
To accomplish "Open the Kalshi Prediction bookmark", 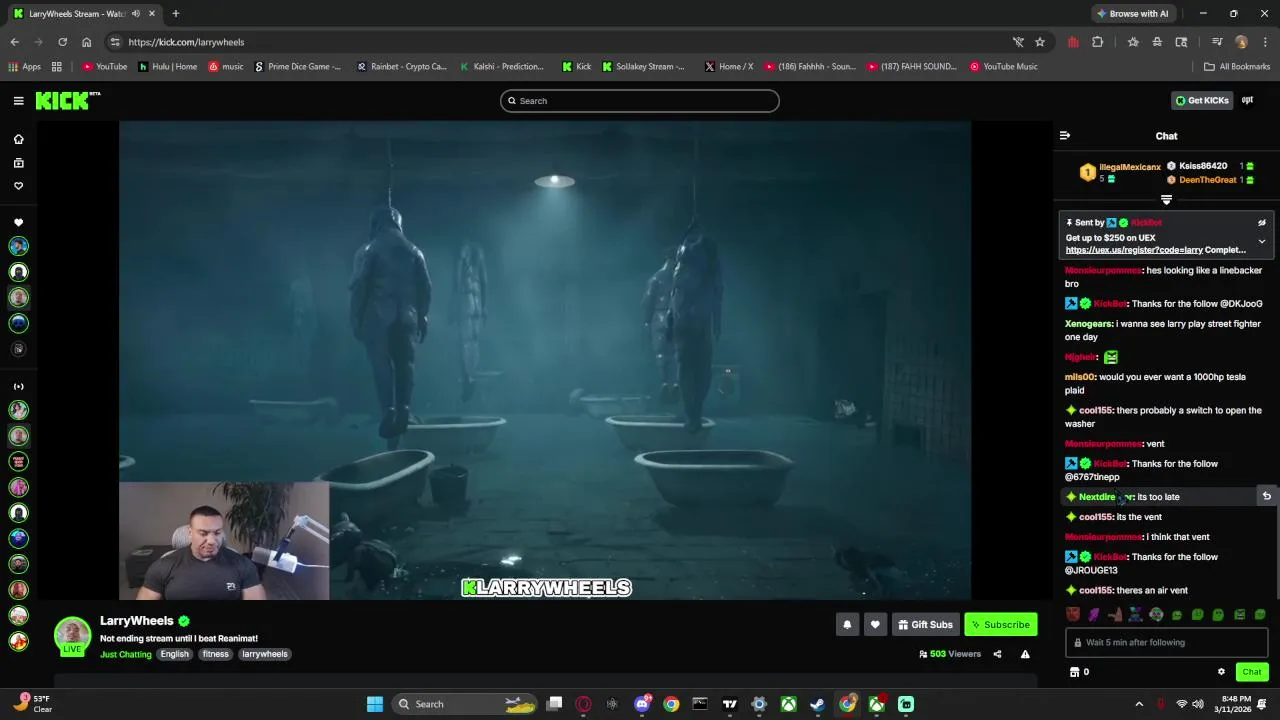I will (502, 67).
